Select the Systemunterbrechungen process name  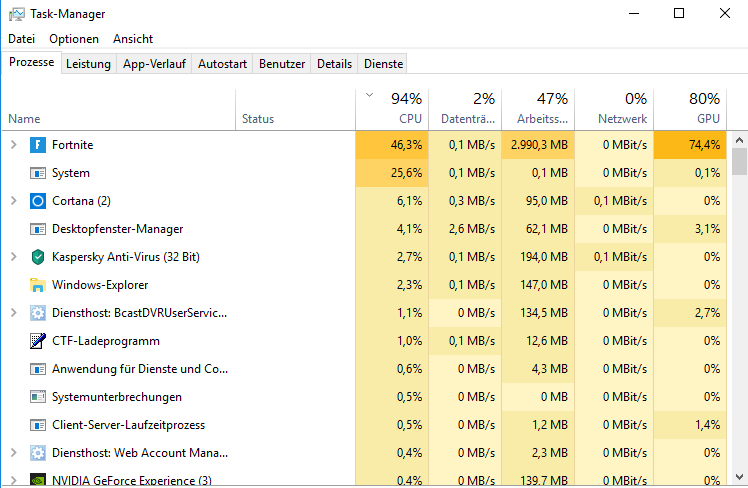pos(116,397)
